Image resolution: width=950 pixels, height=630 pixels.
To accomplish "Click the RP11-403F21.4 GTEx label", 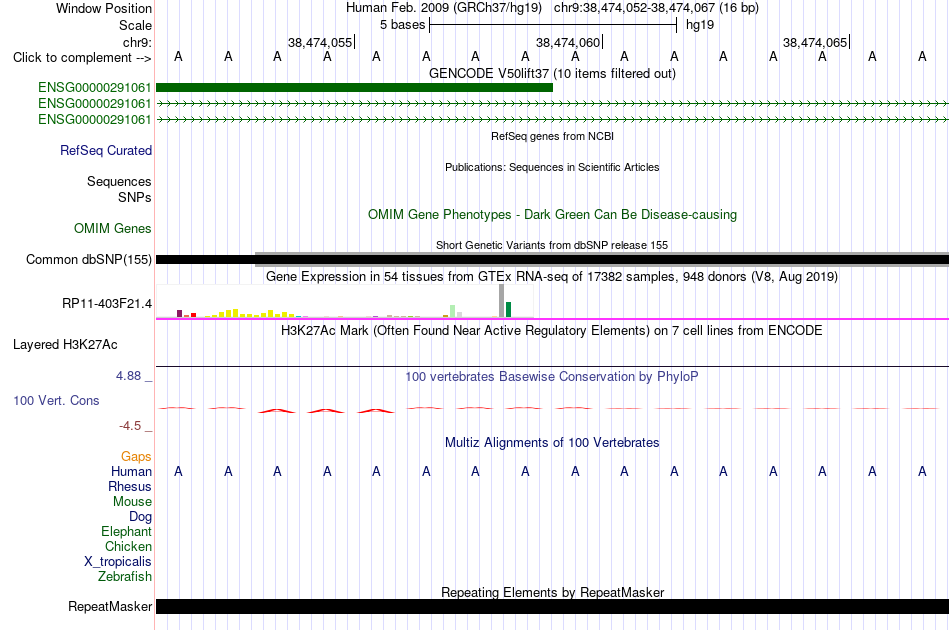I will (x=107, y=303).
